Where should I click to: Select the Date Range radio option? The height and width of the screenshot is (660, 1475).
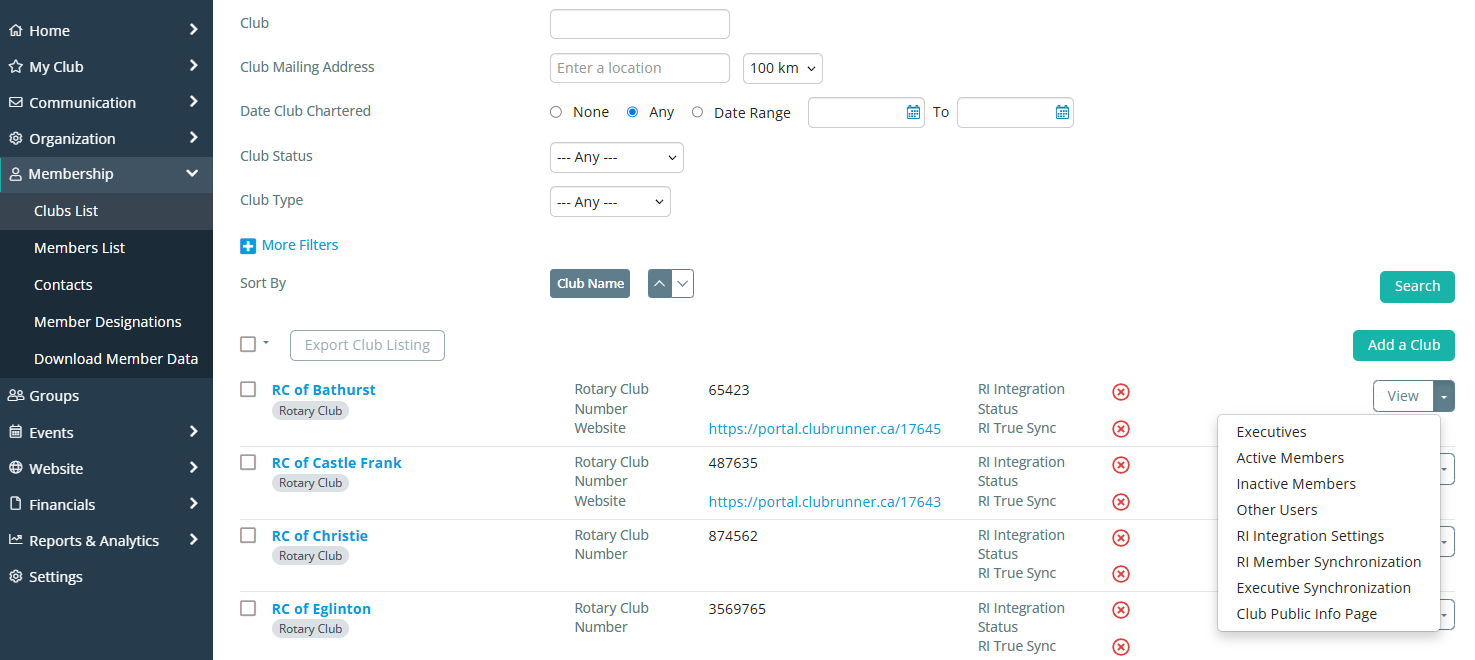[697, 112]
